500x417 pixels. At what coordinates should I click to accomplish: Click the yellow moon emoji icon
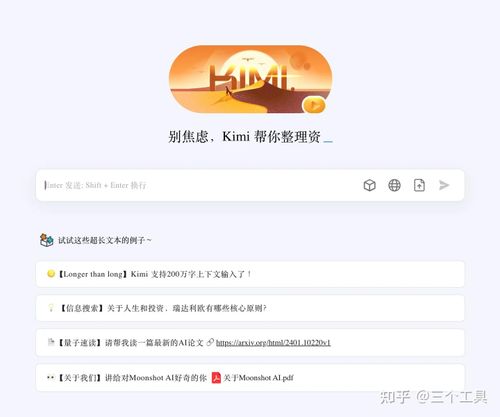pyautogui.click(x=51, y=274)
